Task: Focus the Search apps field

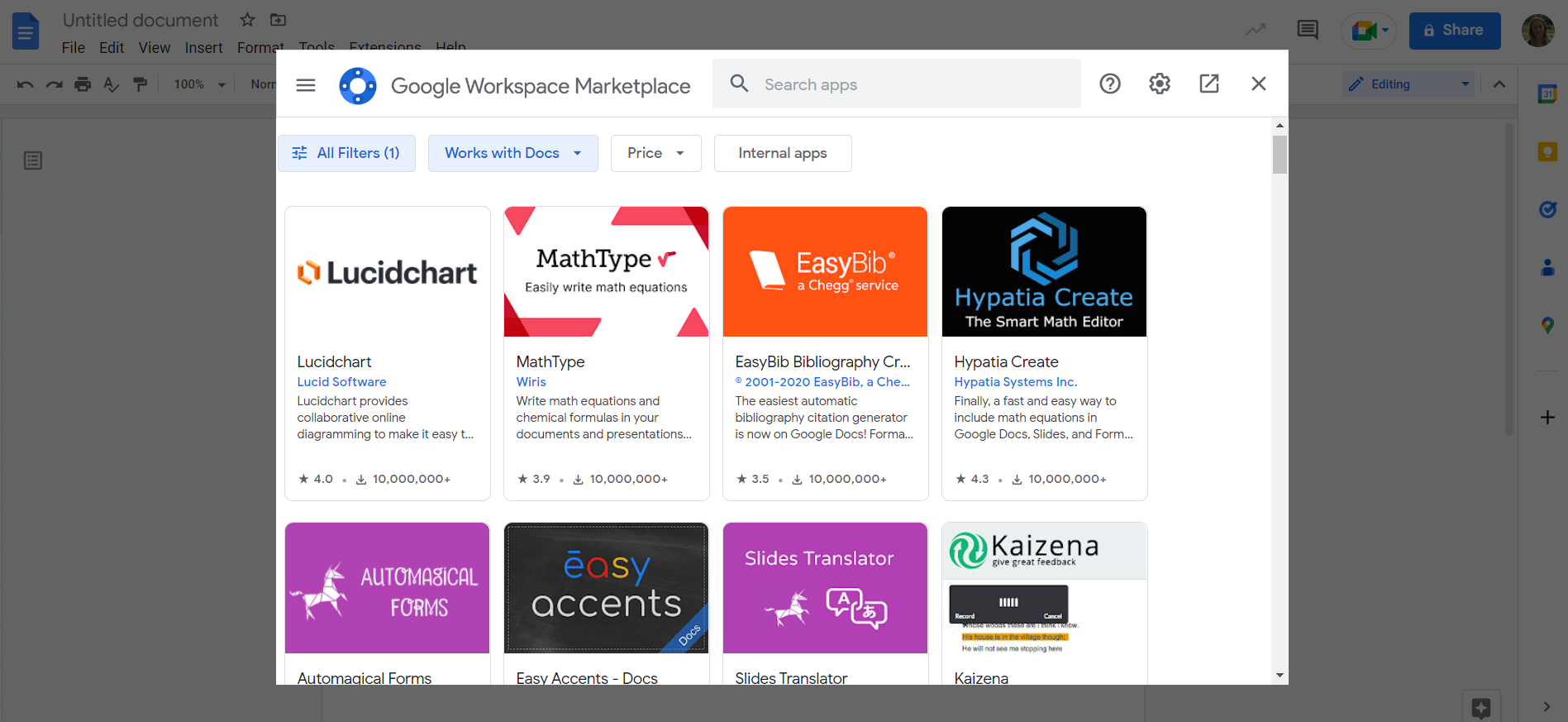Action: (897, 84)
